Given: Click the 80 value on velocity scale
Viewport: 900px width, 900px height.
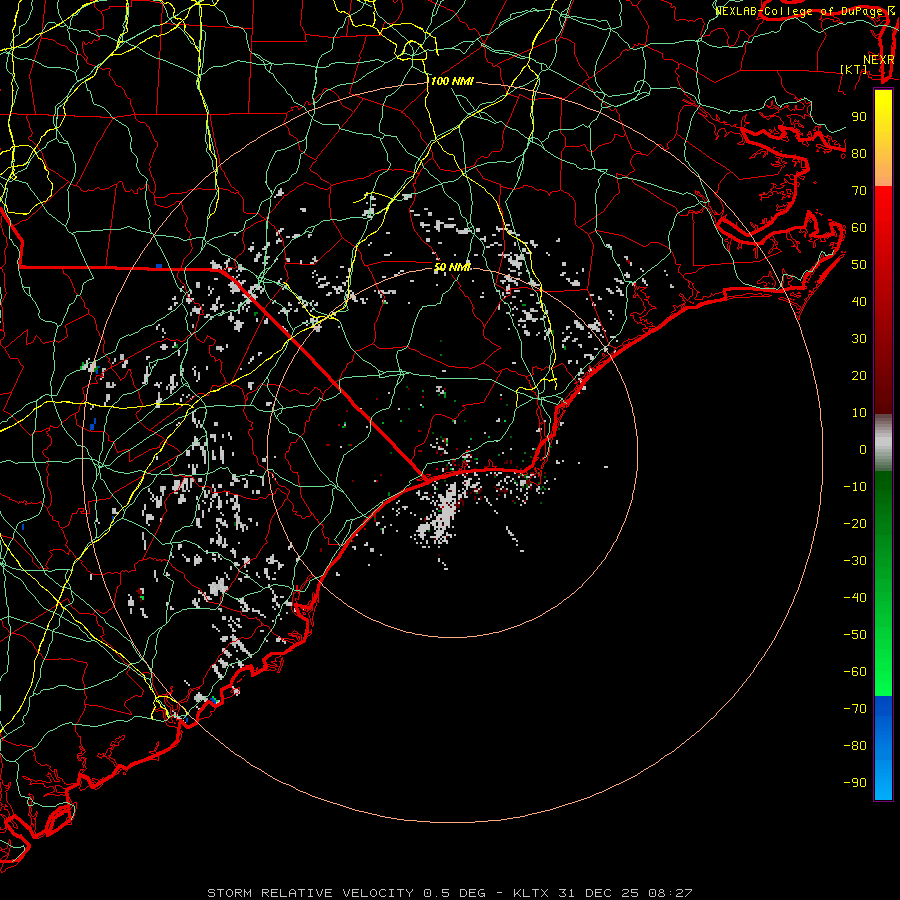Looking at the screenshot, I should (859, 153).
